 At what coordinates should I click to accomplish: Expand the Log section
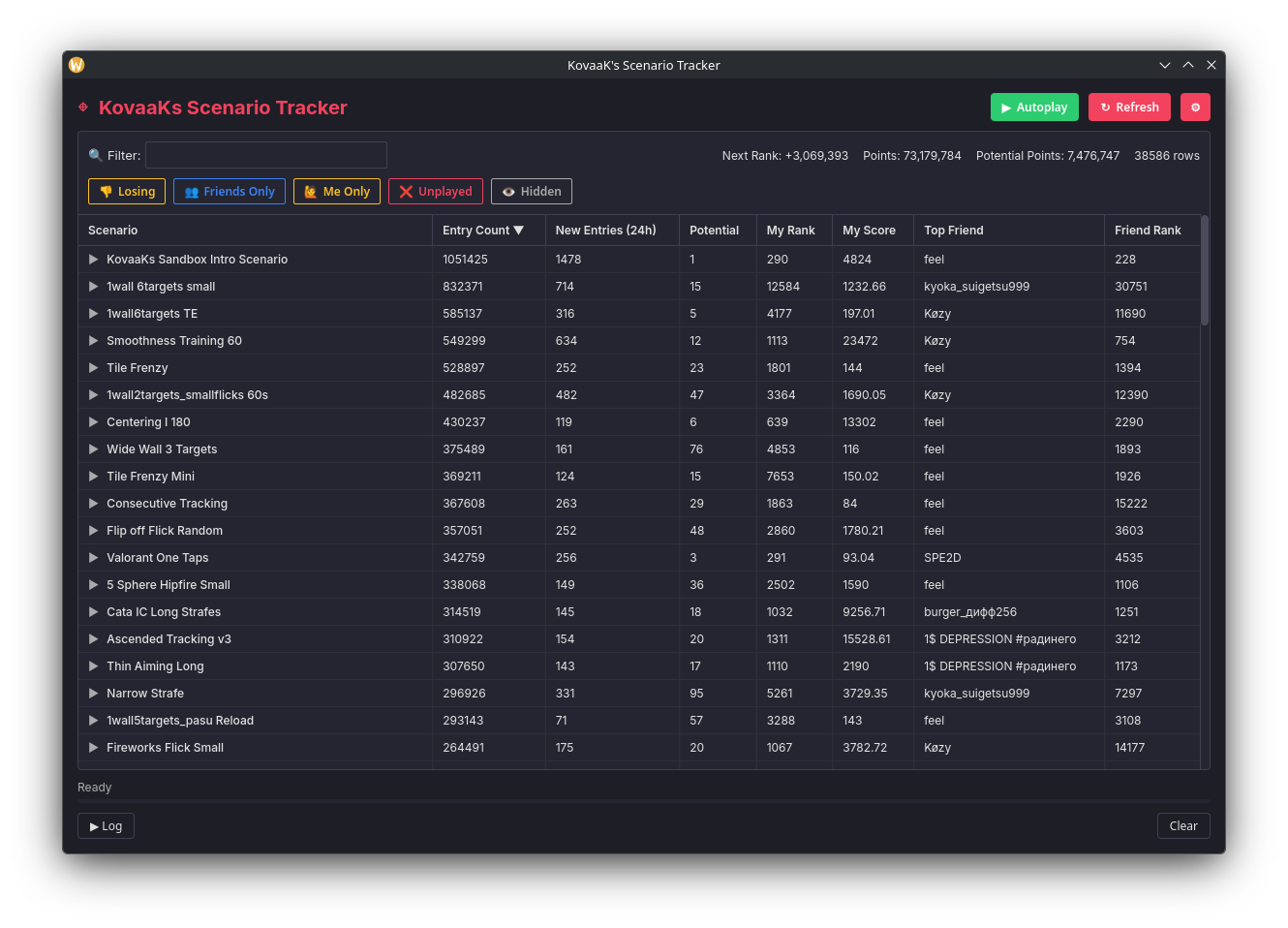tap(106, 826)
